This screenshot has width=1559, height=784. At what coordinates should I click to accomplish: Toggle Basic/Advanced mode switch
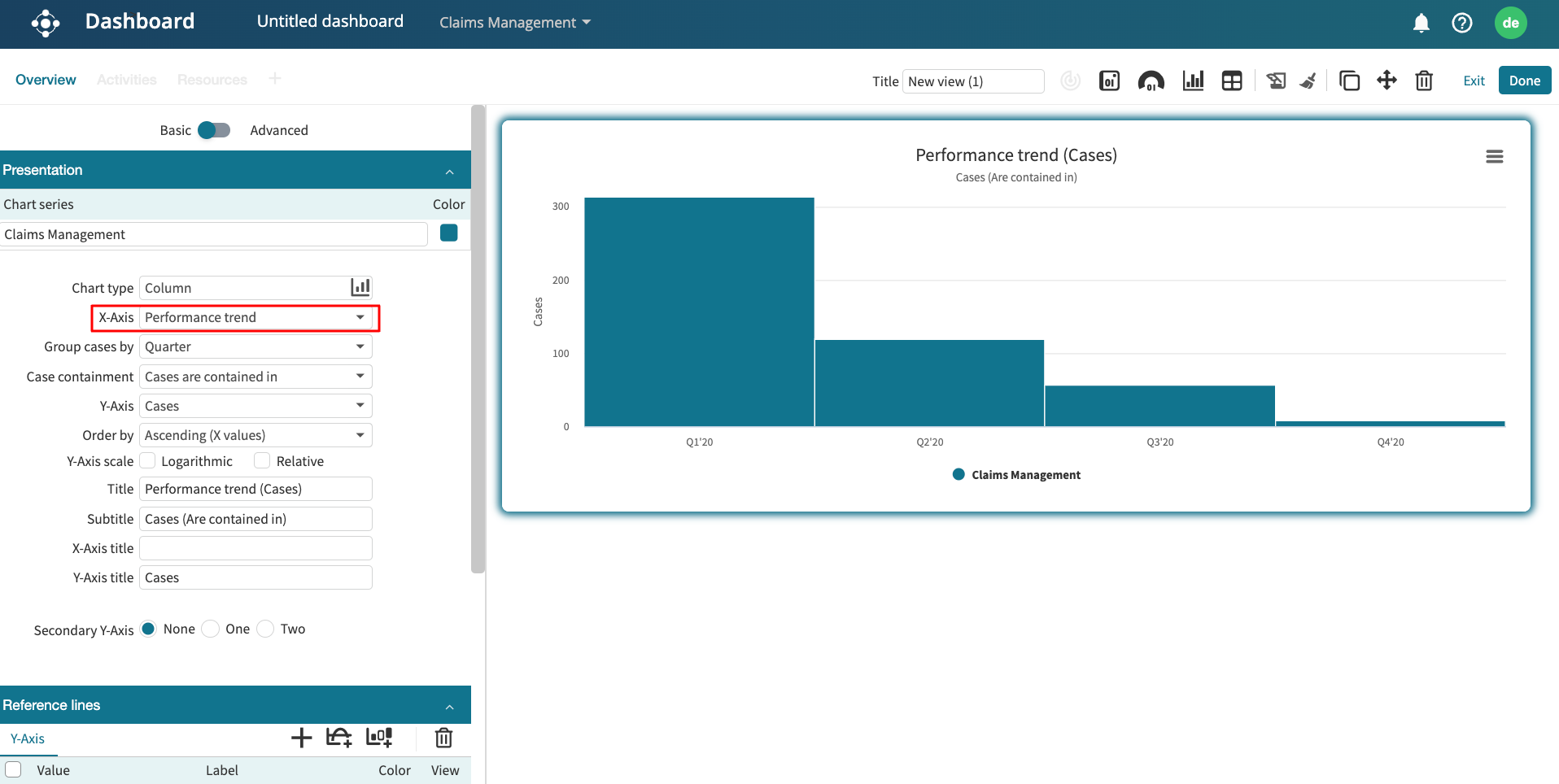pos(214,130)
